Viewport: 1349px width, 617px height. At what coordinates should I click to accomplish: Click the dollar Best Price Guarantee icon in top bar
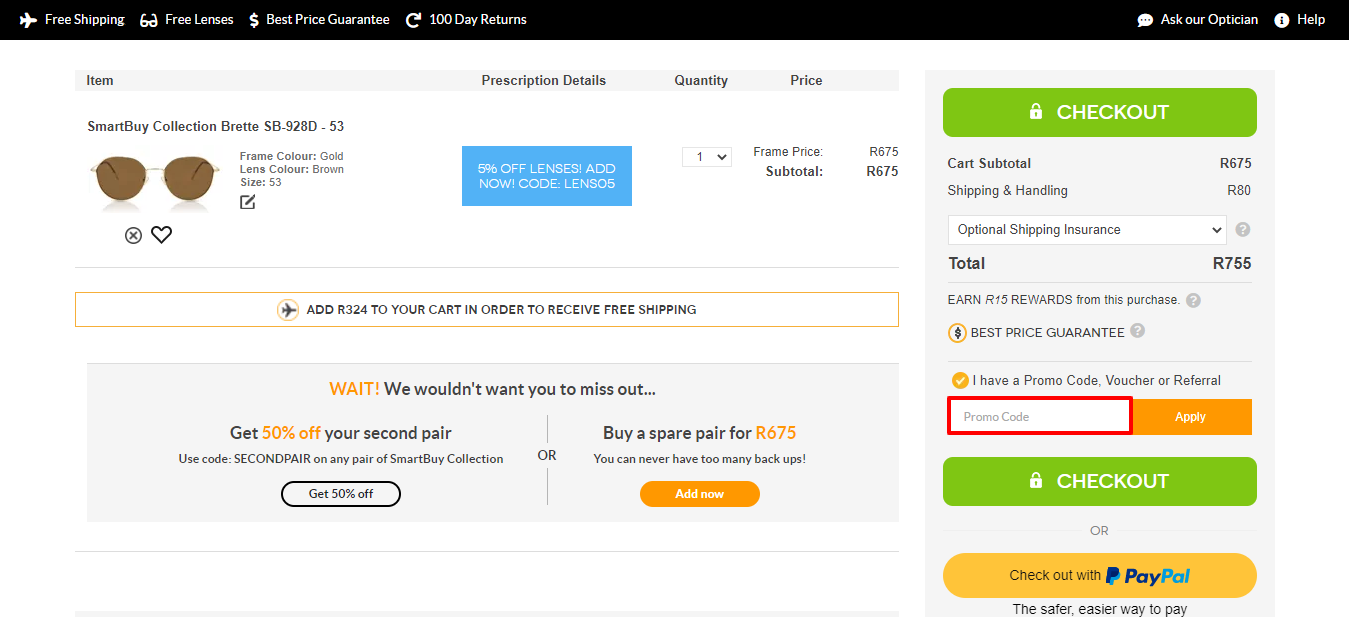tap(254, 20)
